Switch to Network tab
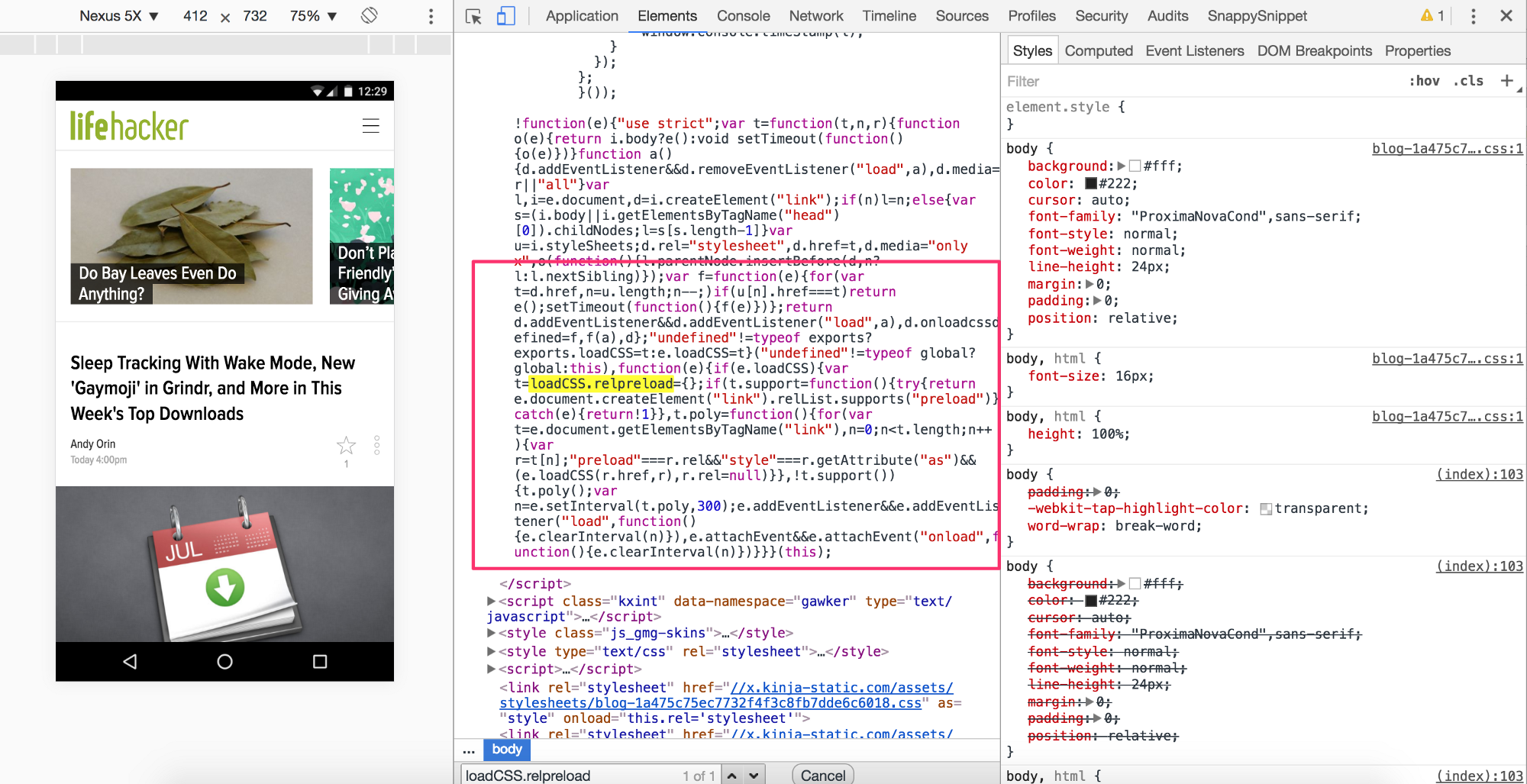Image resolution: width=1527 pixels, height=784 pixels. 816,16
